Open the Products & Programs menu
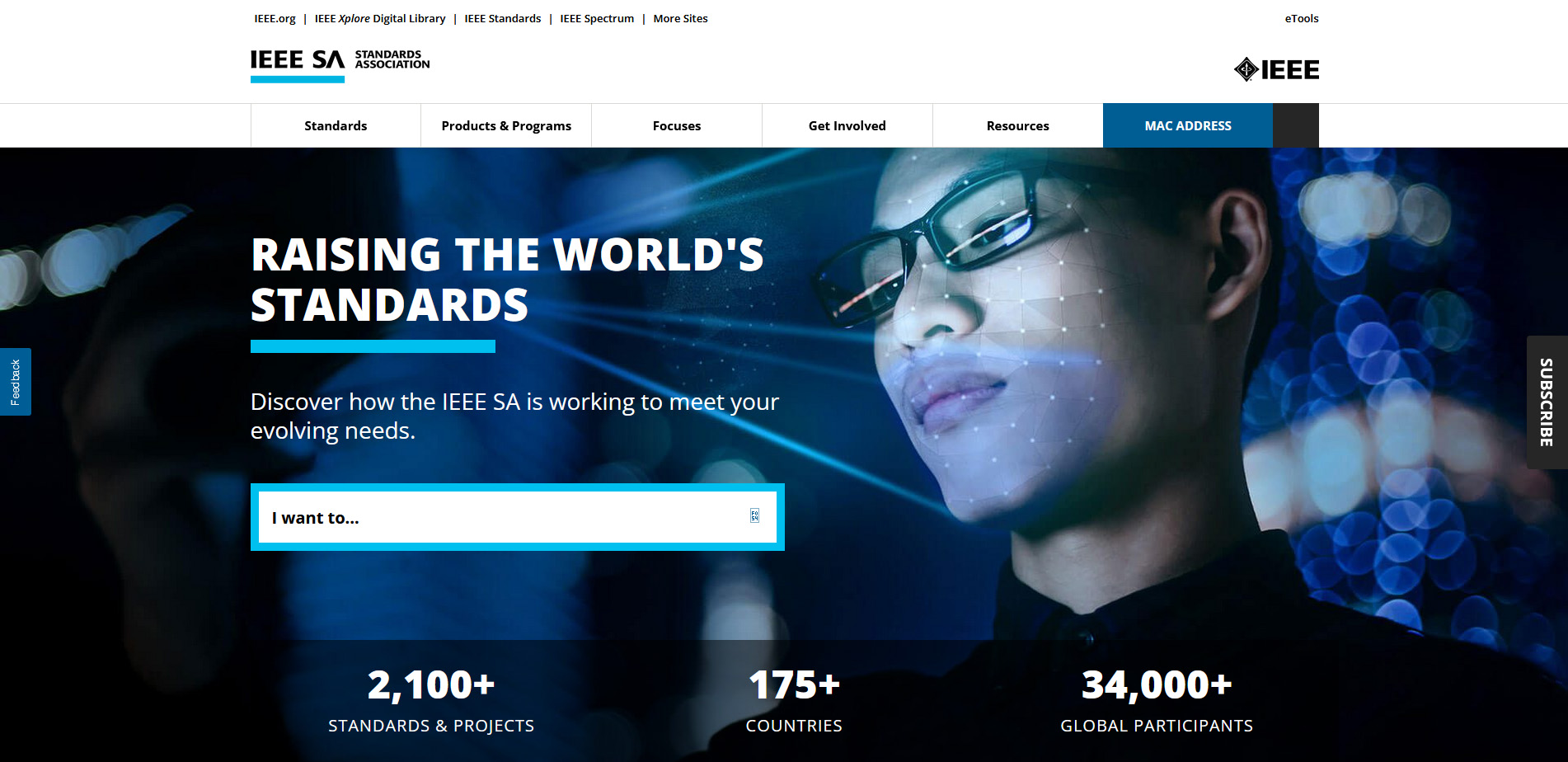 pos(506,125)
